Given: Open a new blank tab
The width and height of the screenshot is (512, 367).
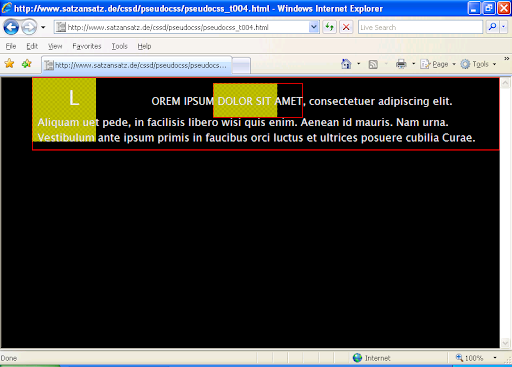Looking at the screenshot, I should 241,65.
